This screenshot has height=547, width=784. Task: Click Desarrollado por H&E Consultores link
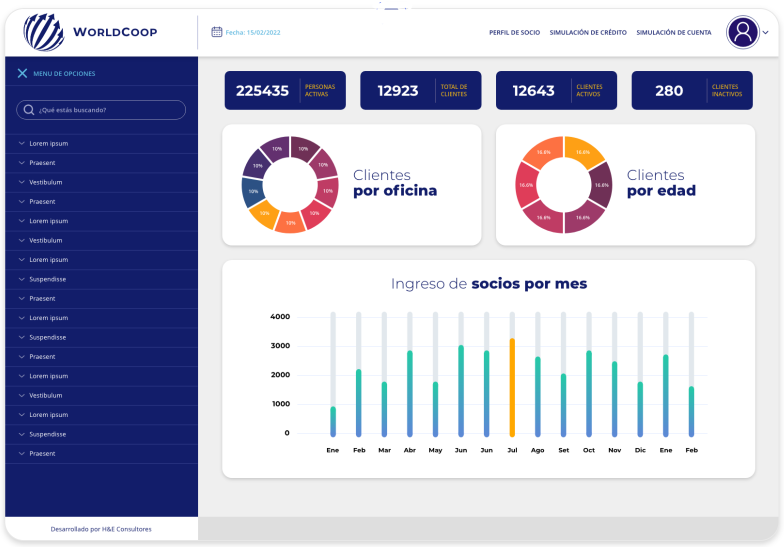point(101,529)
